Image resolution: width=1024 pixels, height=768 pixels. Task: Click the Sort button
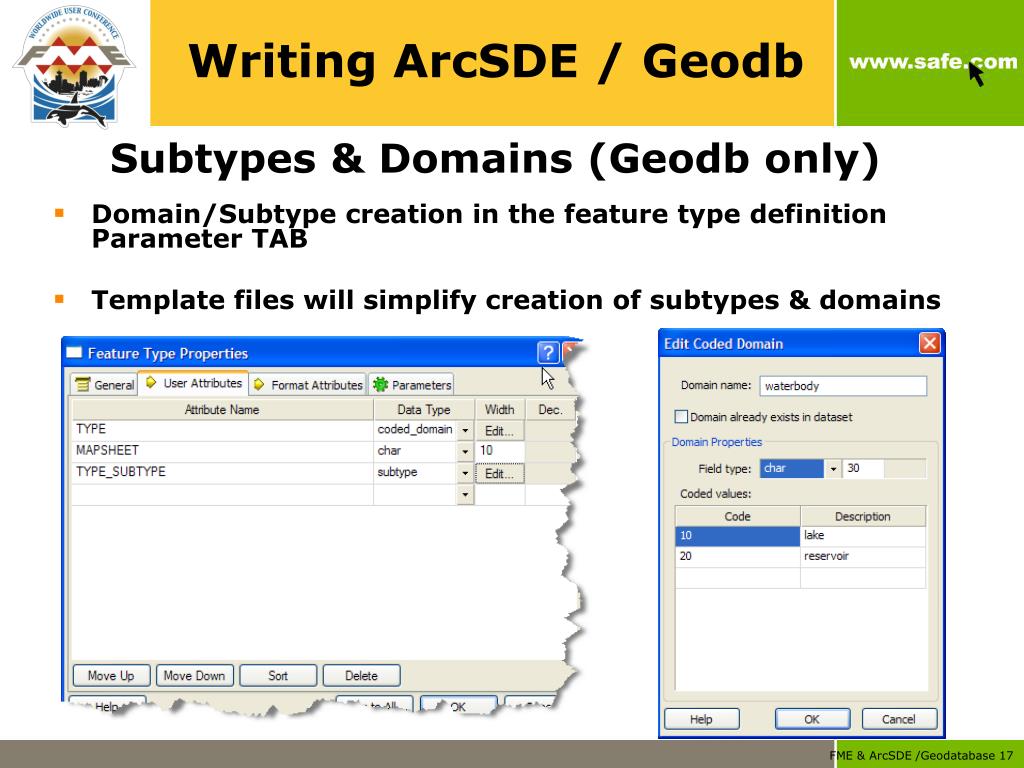click(x=278, y=675)
